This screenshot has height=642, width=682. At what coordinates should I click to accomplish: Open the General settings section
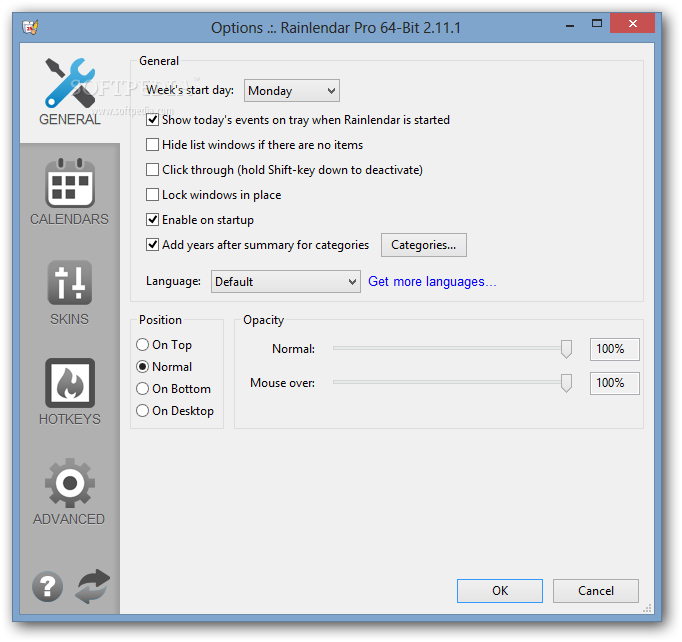(70, 93)
